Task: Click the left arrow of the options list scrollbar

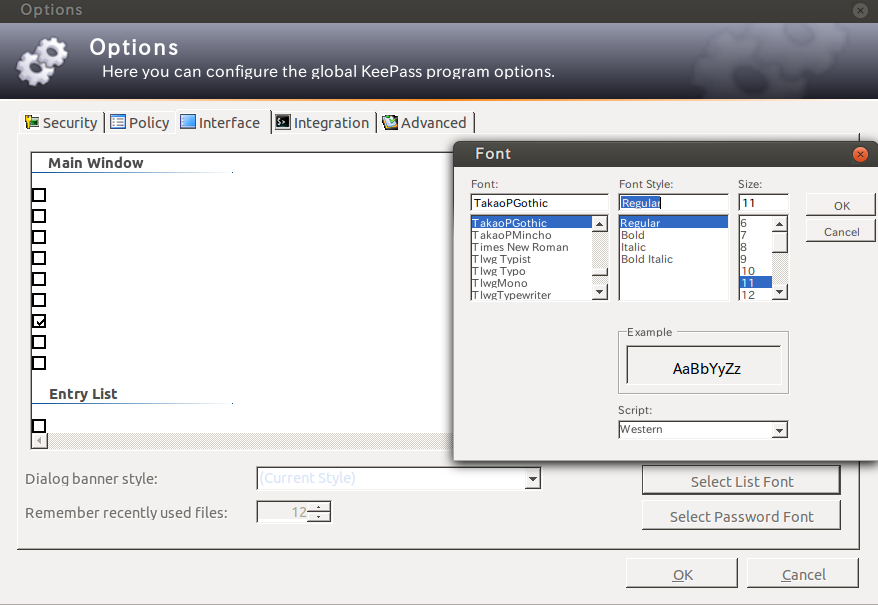Action: pyautogui.click(x=39, y=441)
